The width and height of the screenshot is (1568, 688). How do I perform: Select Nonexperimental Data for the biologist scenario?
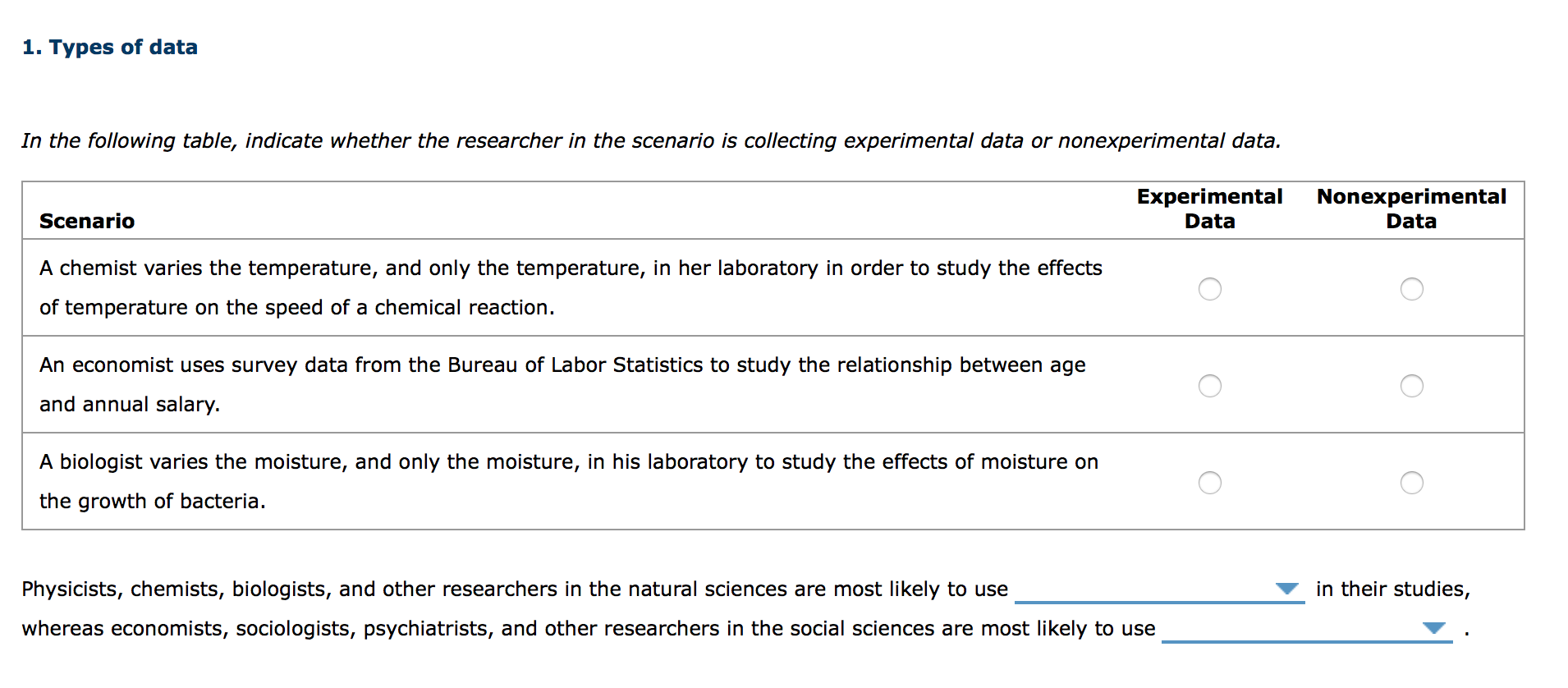click(1411, 483)
